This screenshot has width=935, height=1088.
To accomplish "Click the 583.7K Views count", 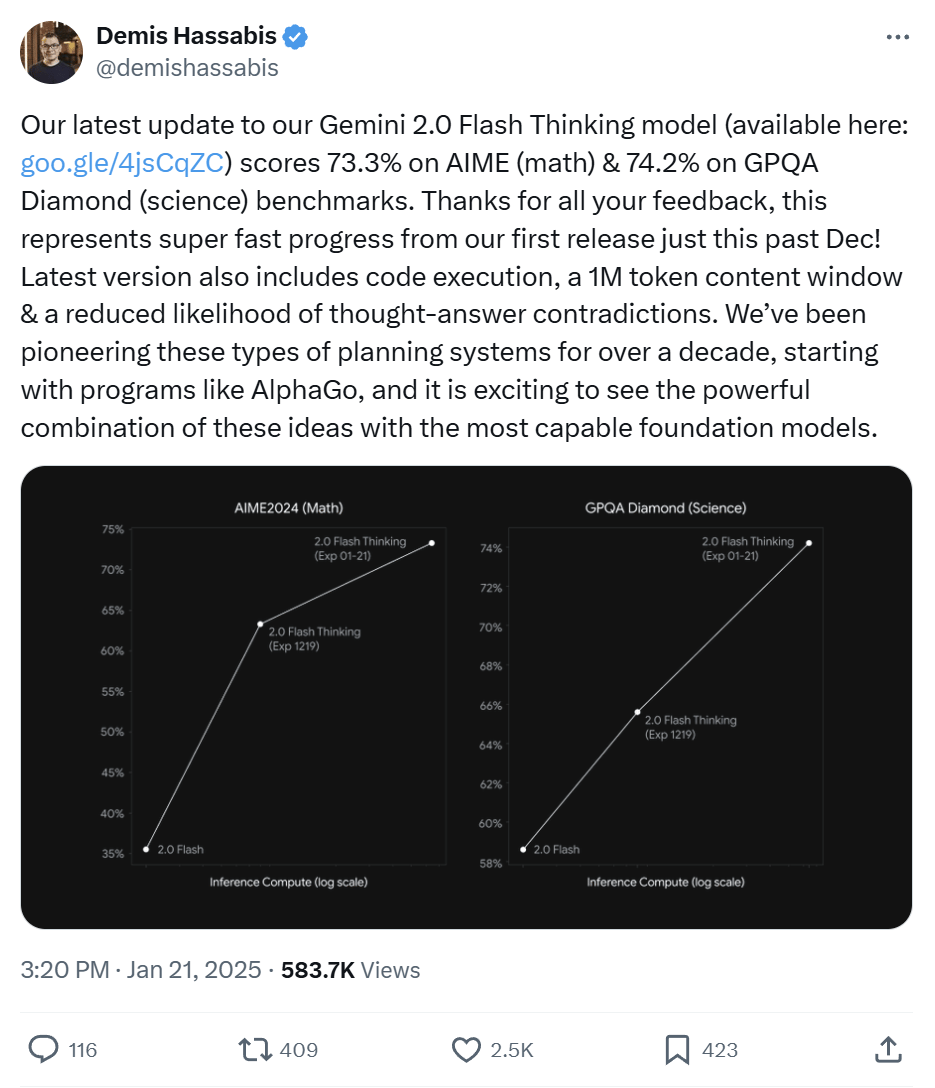I will tap(350, 969).
